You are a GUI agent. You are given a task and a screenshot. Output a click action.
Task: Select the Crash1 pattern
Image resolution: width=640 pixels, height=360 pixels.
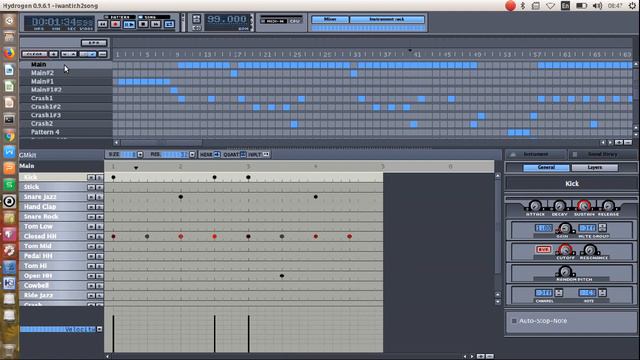pyautogui.click(x=66, y=98)
